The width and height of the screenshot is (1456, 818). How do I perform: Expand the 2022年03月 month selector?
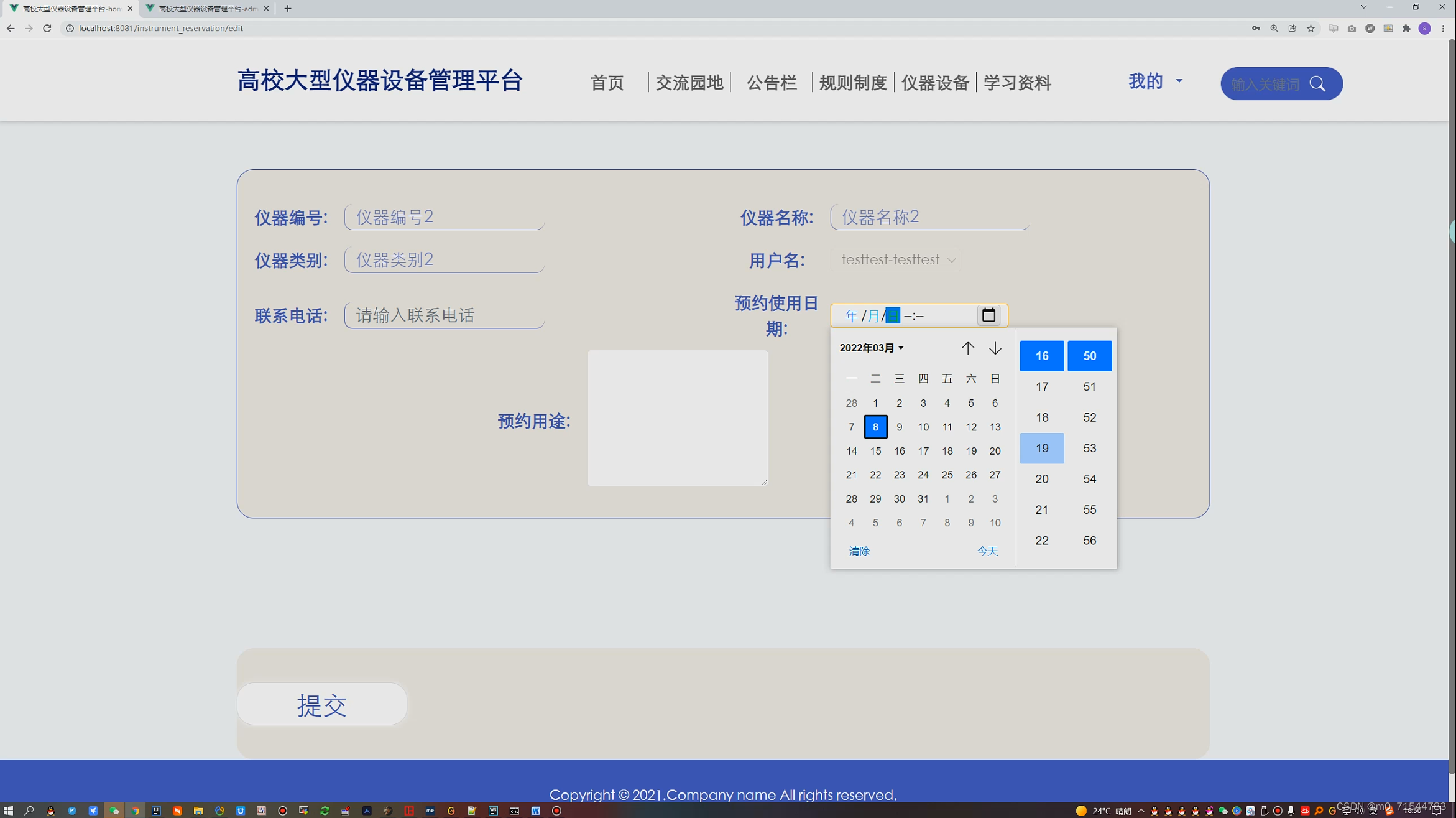pos(872,348)
